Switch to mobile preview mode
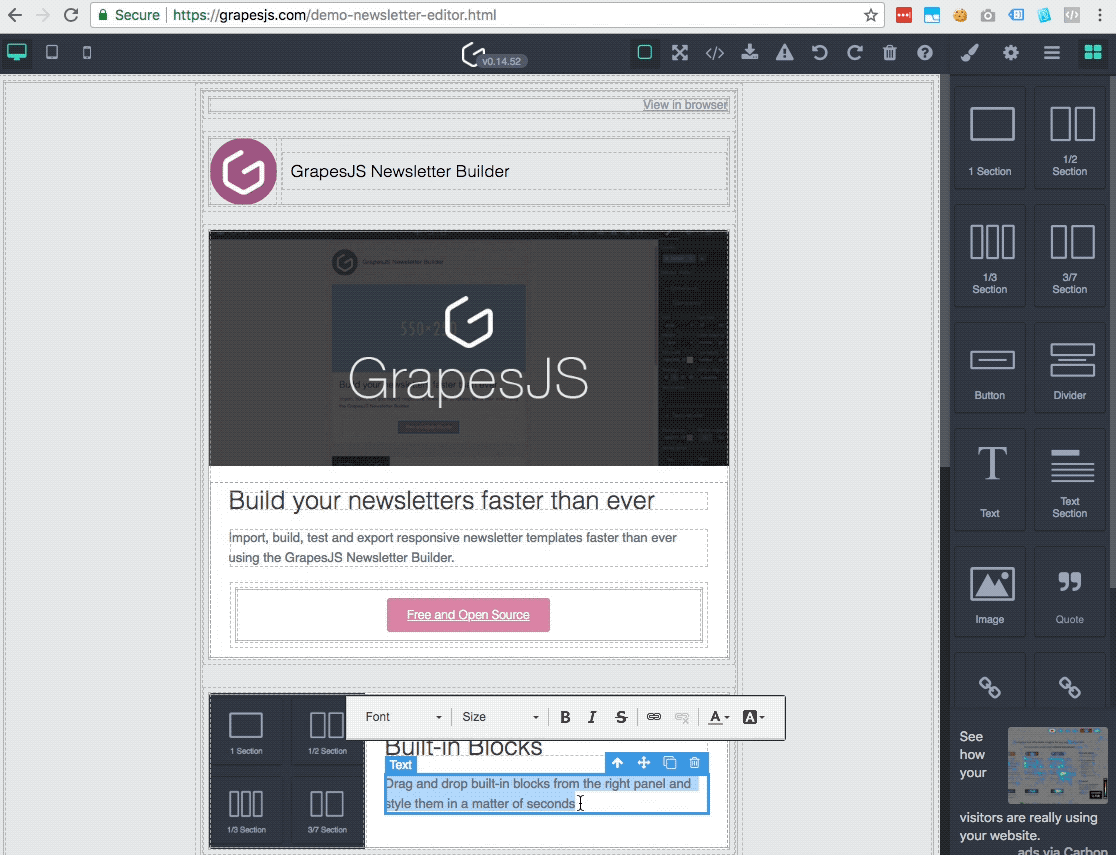The image size is (1116, 855). [86, 52]
